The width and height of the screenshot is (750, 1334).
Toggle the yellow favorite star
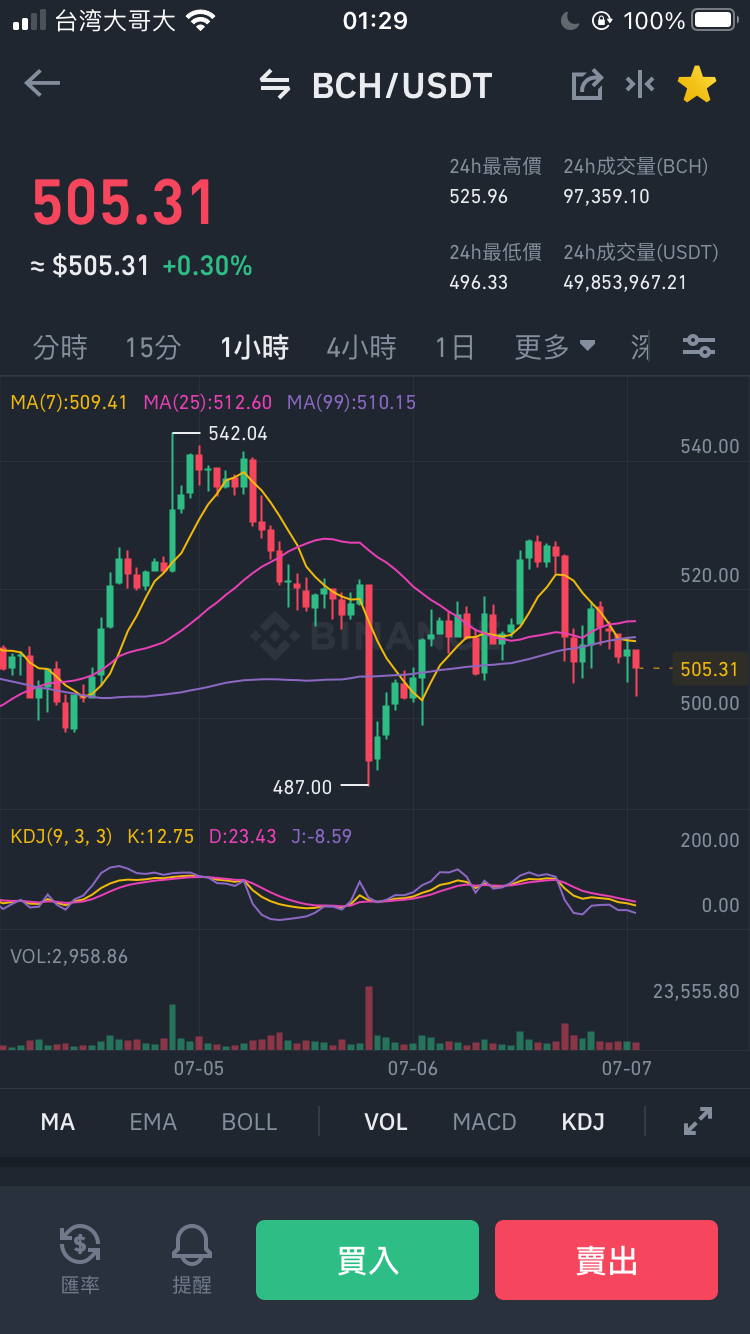pyautogui.click(x=697, y=85)
